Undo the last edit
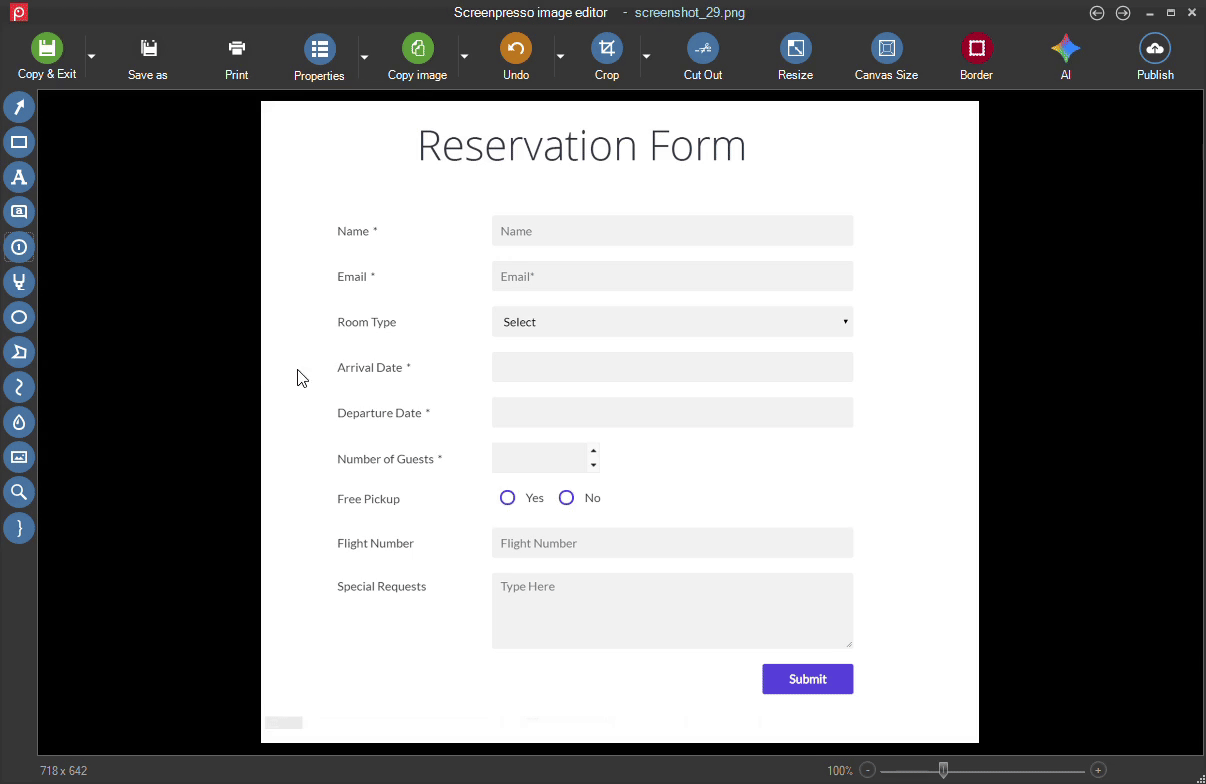This screenshot has width=1206, height=784. pyautogui.click(x=516, y=57)
